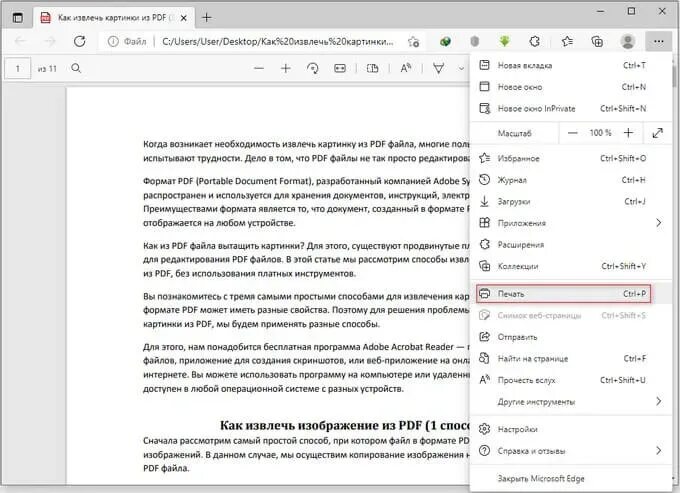Click the '100 %' zoom value

coord(600,133)
